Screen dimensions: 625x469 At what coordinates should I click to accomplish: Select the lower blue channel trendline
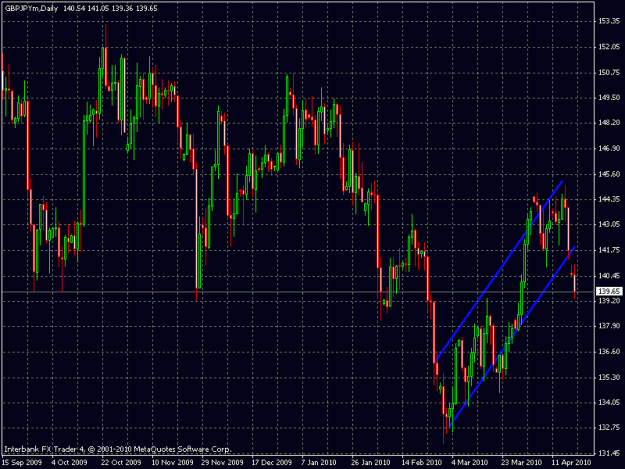tap(513, 337)
